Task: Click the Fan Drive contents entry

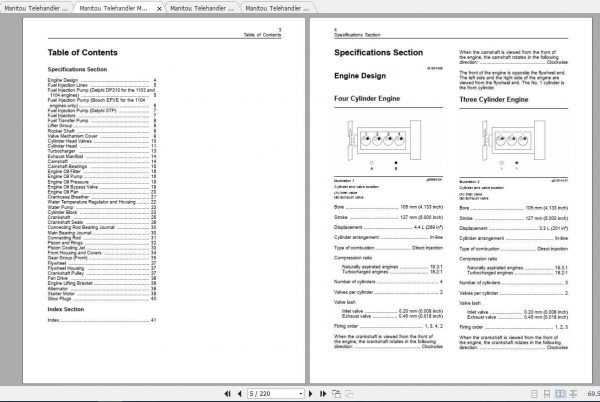Action: click(102, 278)
